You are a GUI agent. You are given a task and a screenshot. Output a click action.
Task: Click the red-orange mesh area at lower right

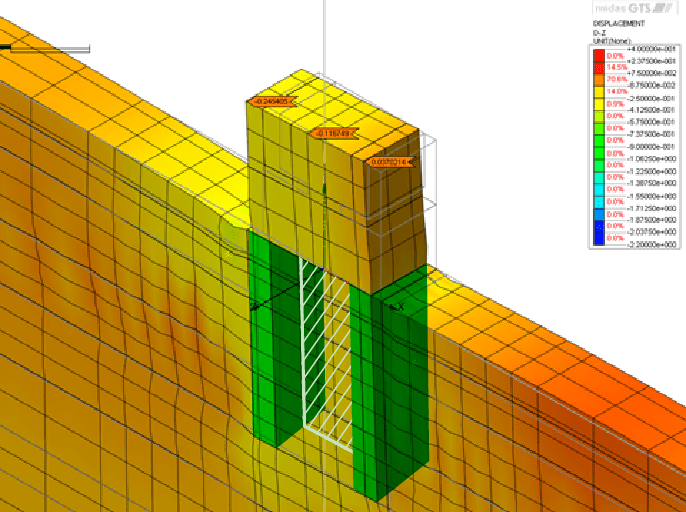point(620,400)
